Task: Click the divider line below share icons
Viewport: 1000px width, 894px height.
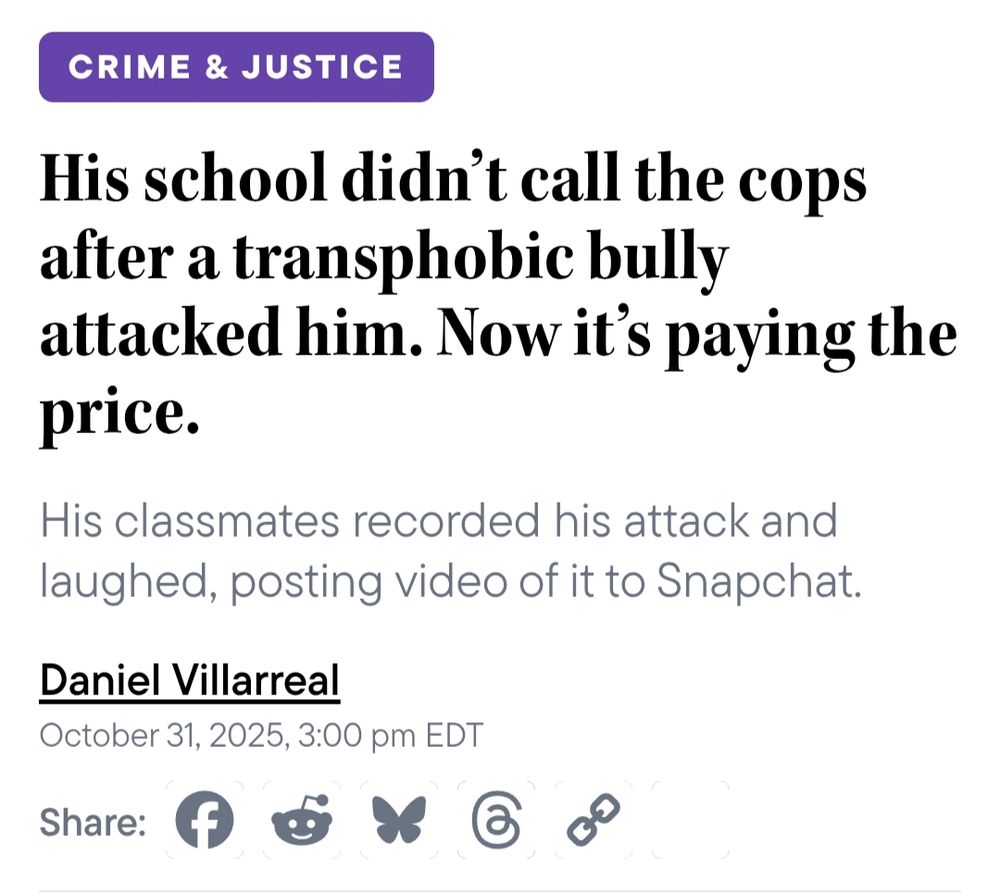Action: point(500,890)
